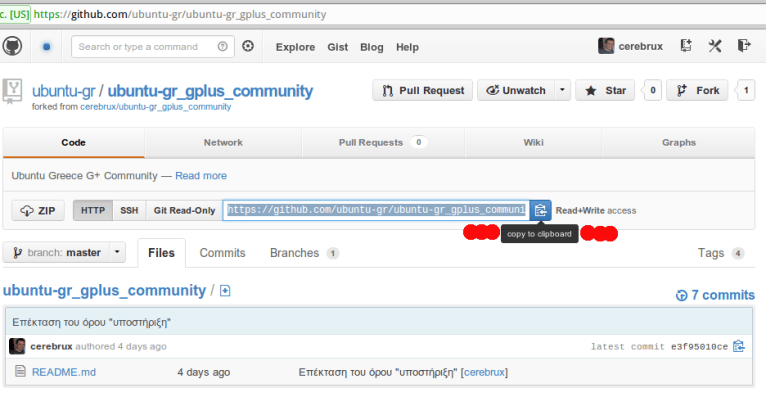Select the Files subtab
The height and width of the screenshot is (397, 766).
161,253
